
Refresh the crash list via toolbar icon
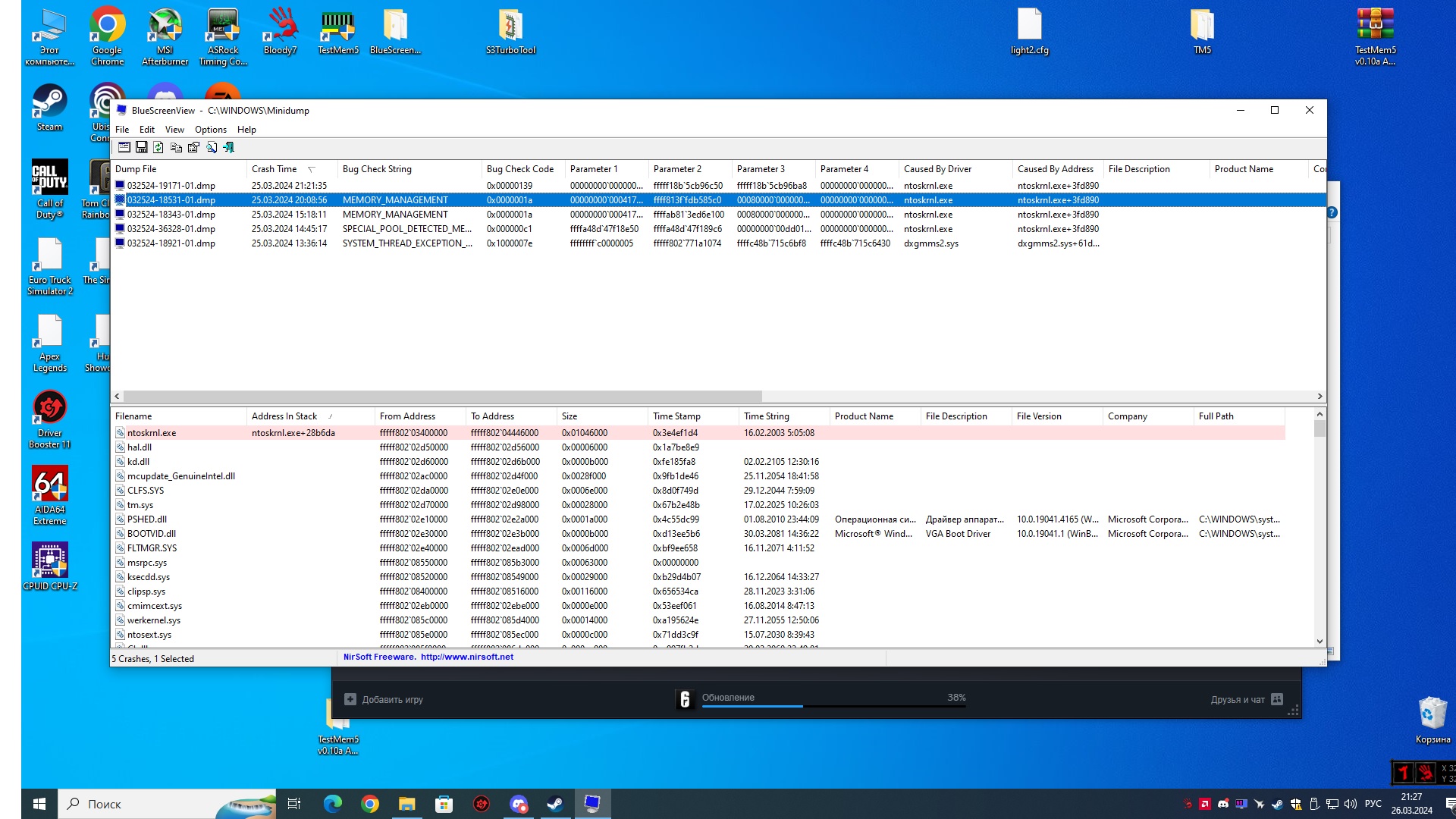pyautogui.click(x=158, y=147)
